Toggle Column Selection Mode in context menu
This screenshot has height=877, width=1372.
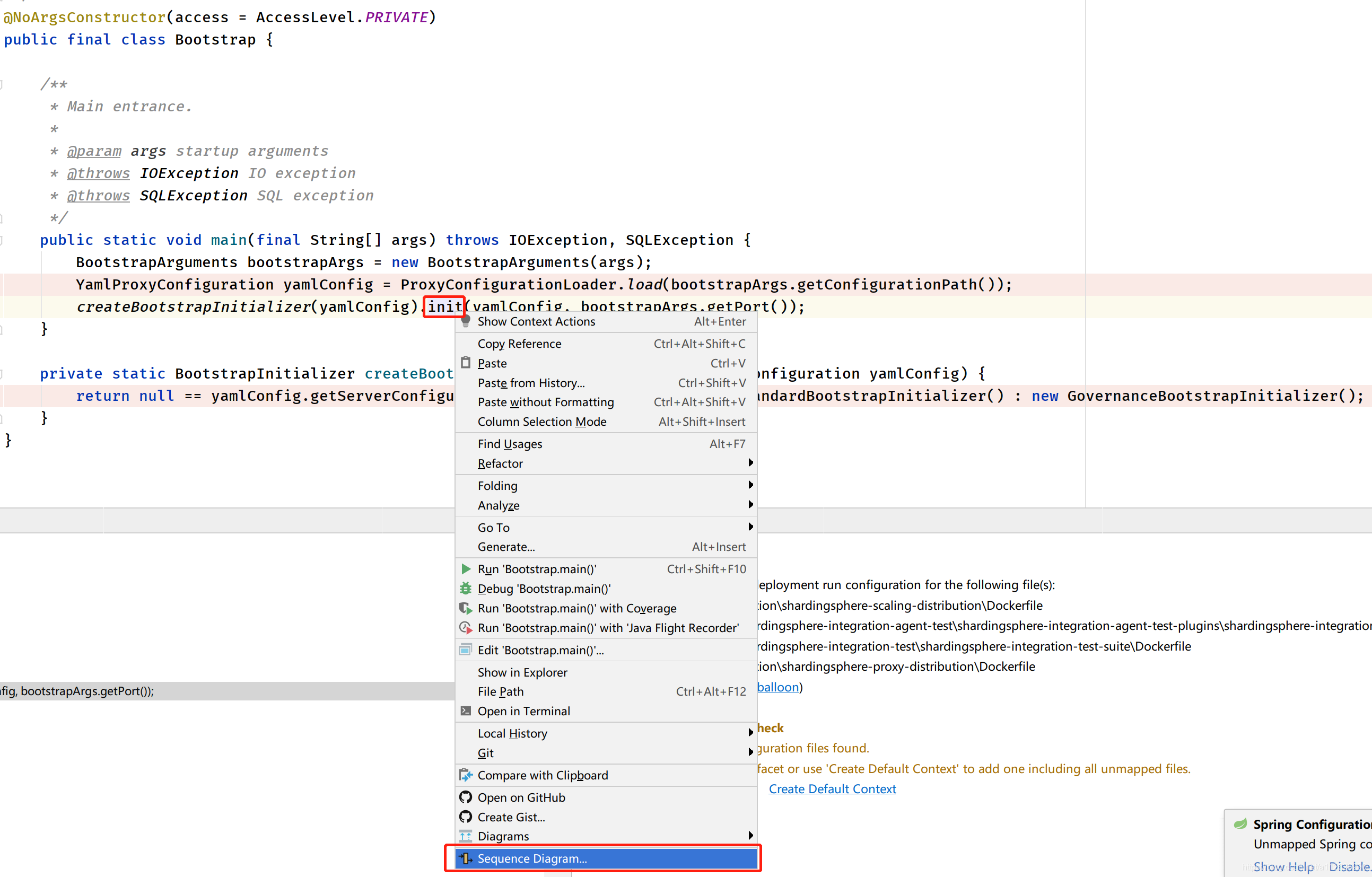(x=541, y=422)
